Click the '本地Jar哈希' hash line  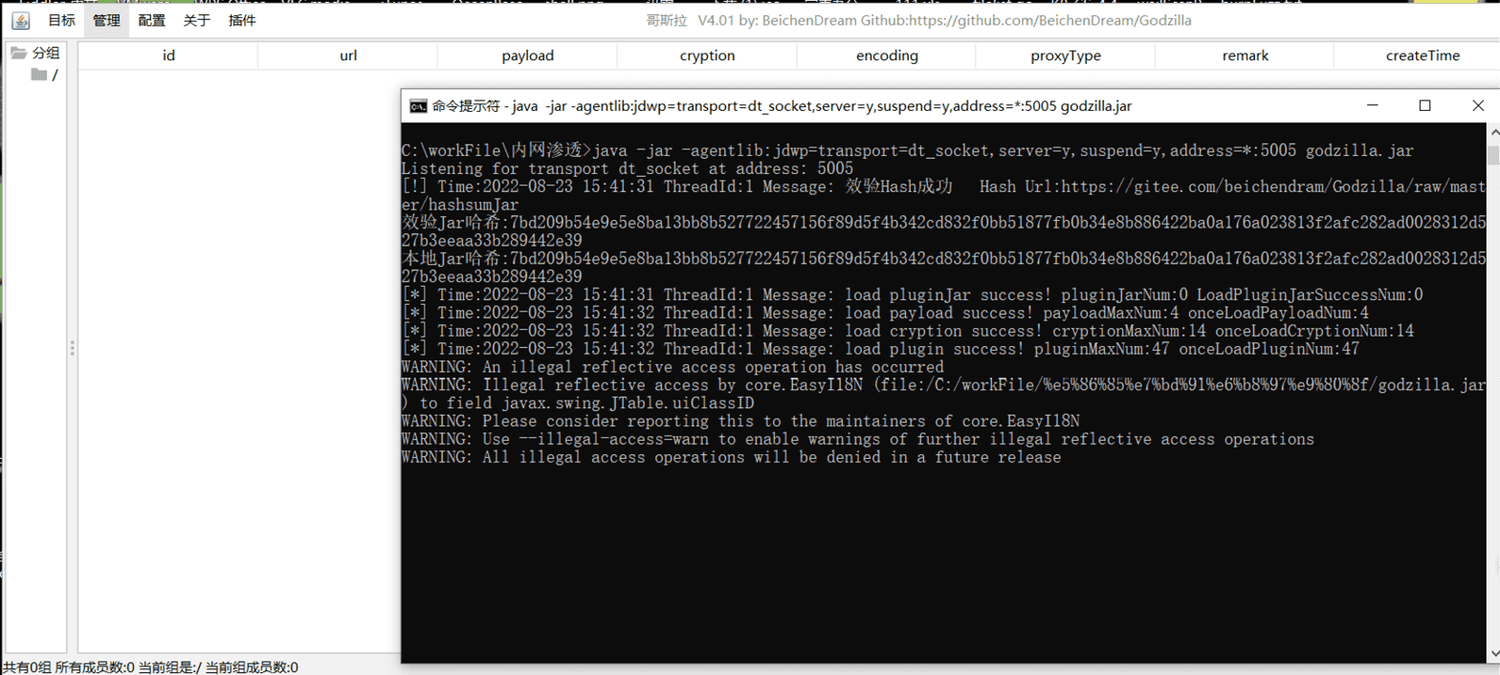tap(943, 267)
